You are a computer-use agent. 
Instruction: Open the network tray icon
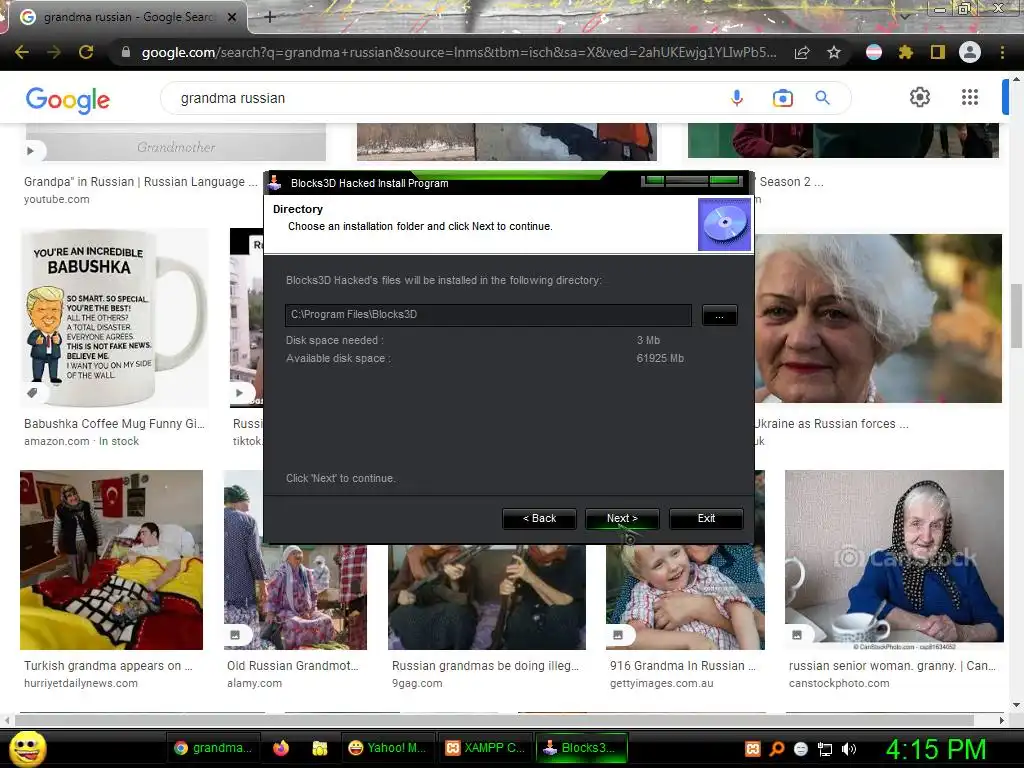[x=825, y=749]
